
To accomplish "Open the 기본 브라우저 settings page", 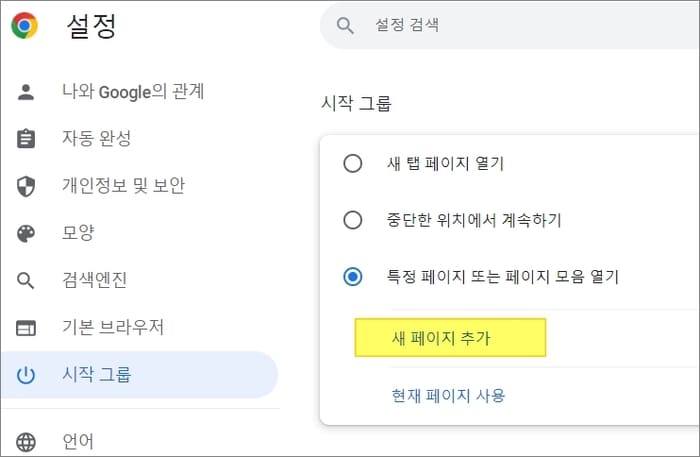I will [x=113, y=328].
